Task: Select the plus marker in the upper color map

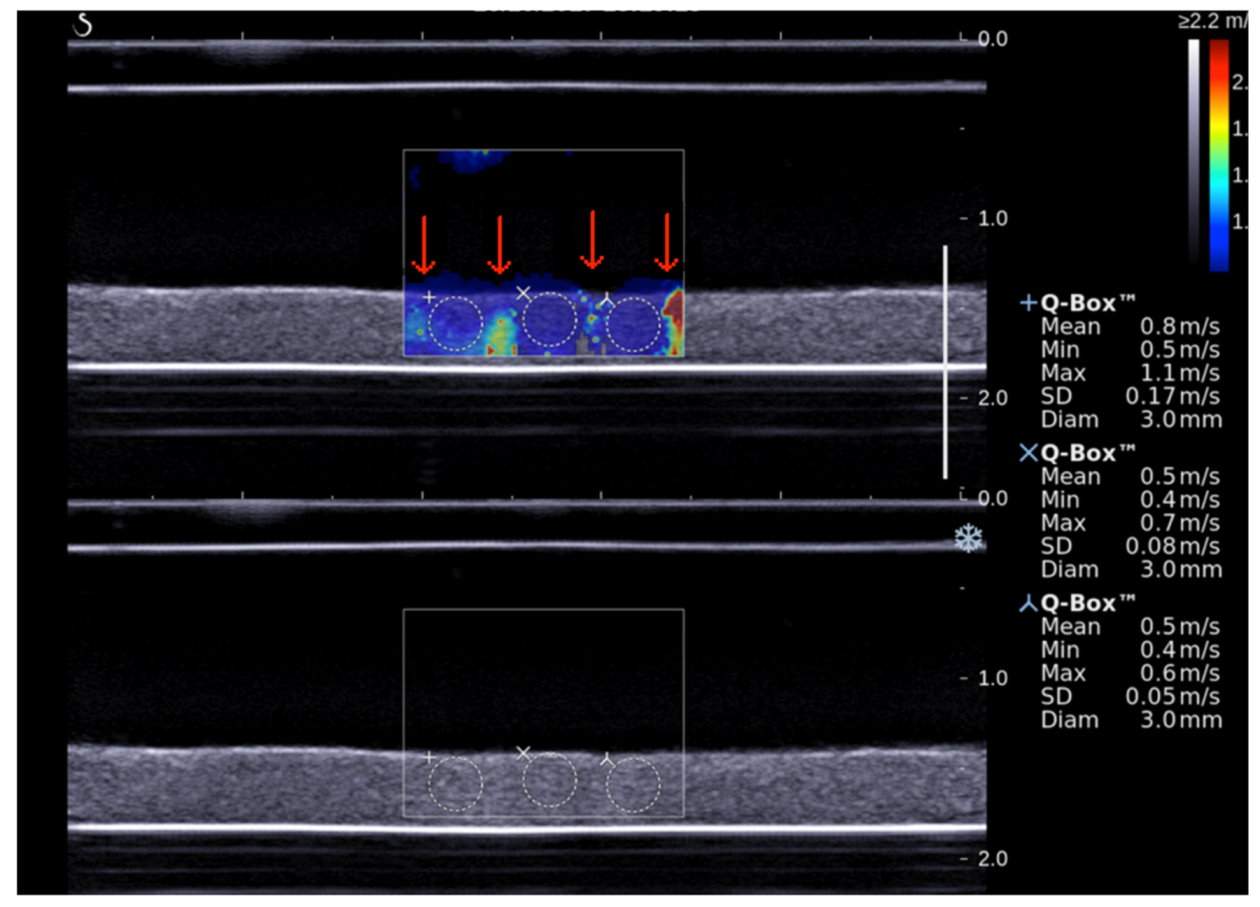Action: coord(429,297)
